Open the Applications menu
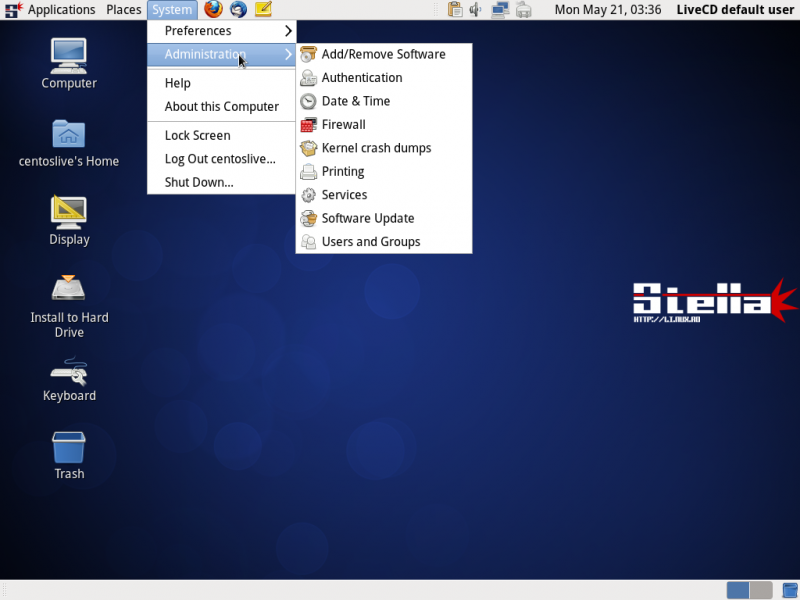The image size is (800, 600). [61, 9]
